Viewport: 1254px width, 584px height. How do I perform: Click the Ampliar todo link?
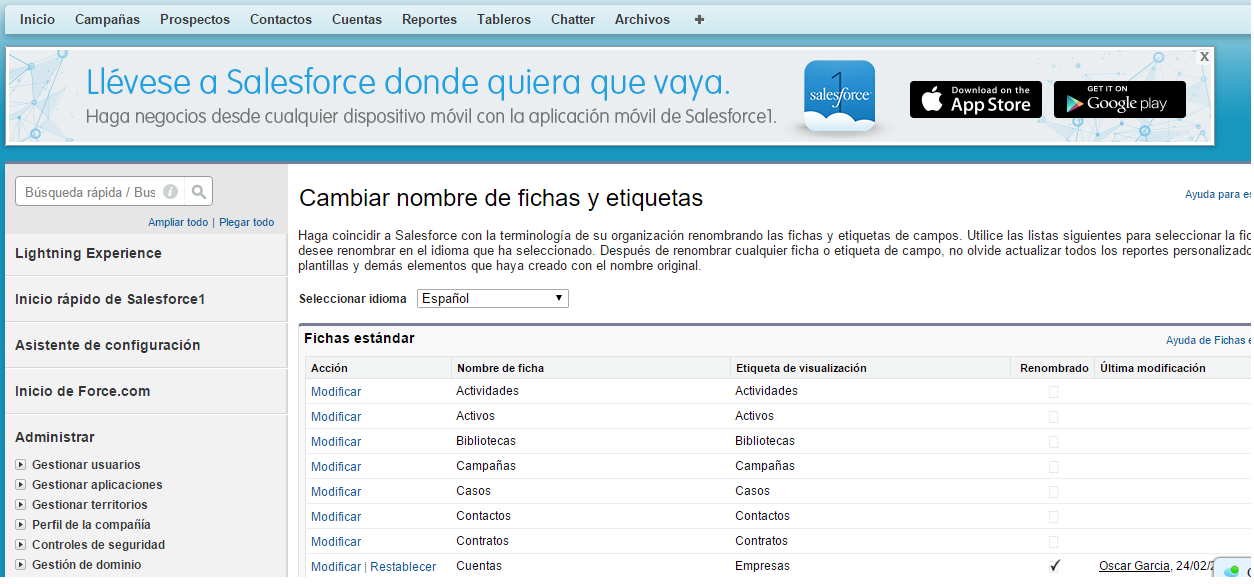[178, 222]
